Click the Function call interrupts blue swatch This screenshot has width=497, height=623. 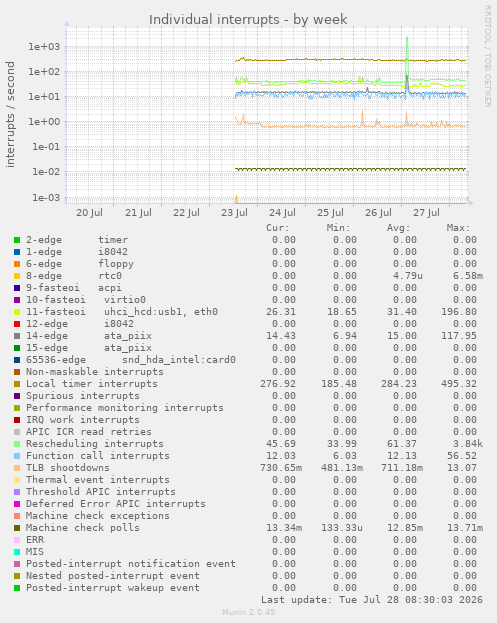click(17, 456)
